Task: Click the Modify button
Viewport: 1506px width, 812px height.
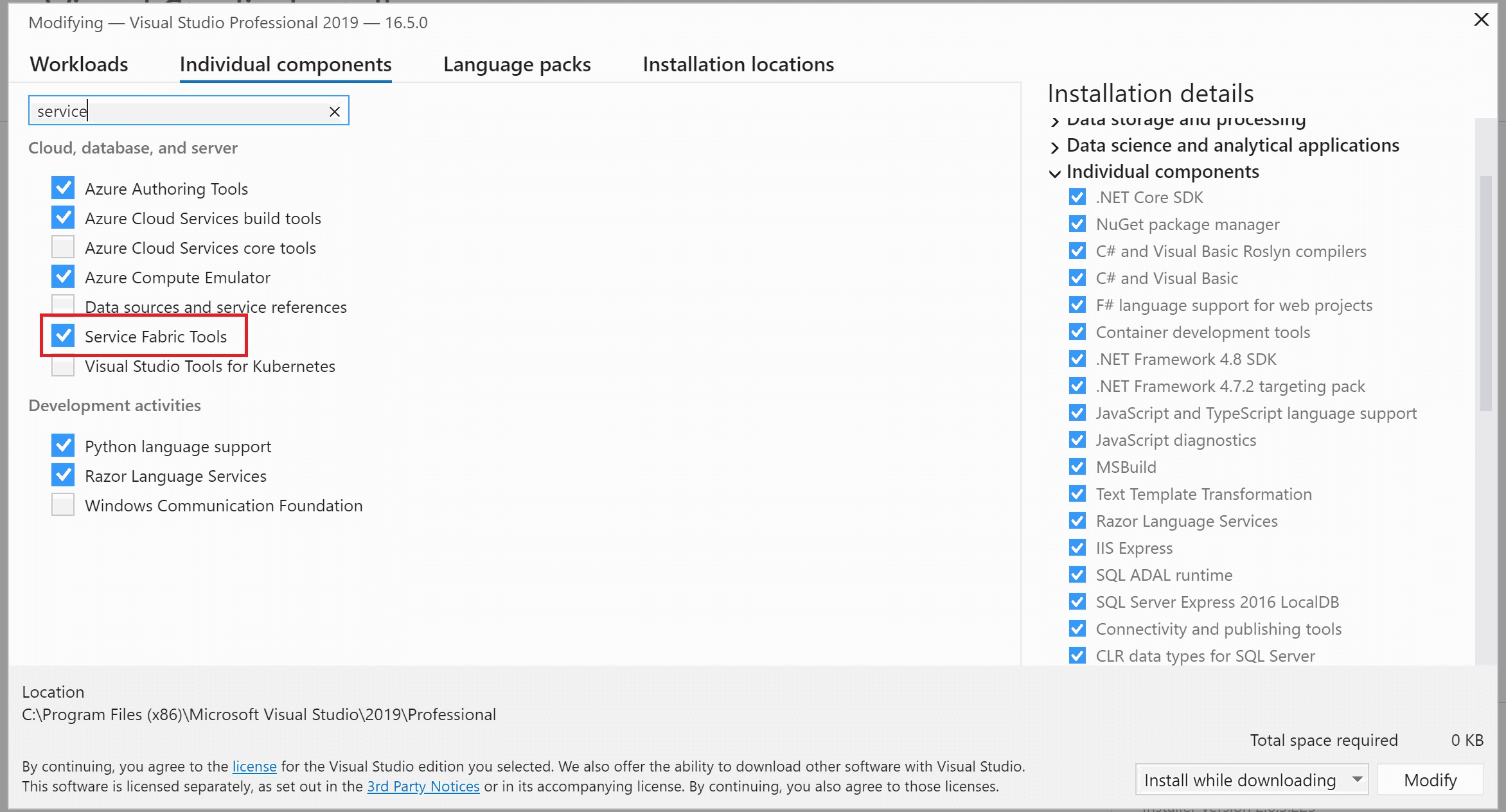Action: [1430, 779]
